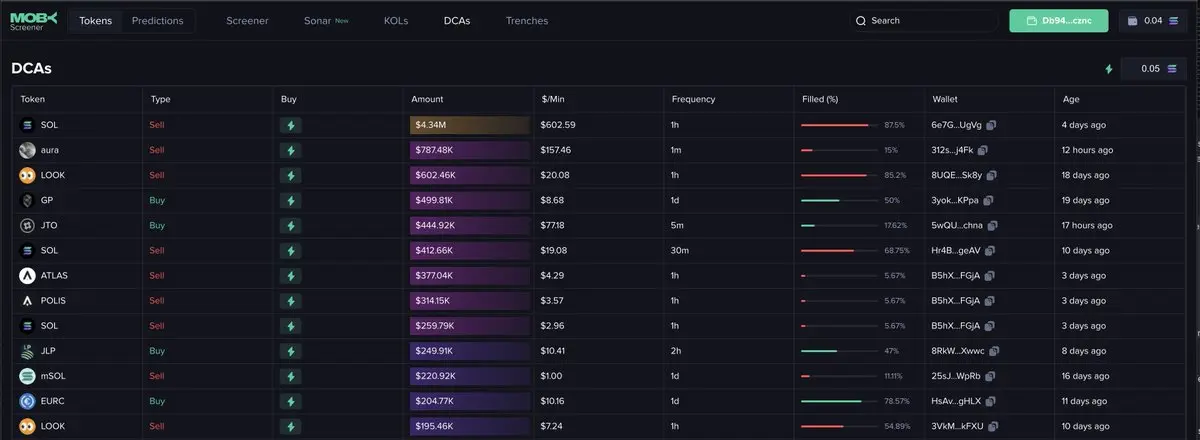Click the quick buy lightning button for EURC

[291, 401]
